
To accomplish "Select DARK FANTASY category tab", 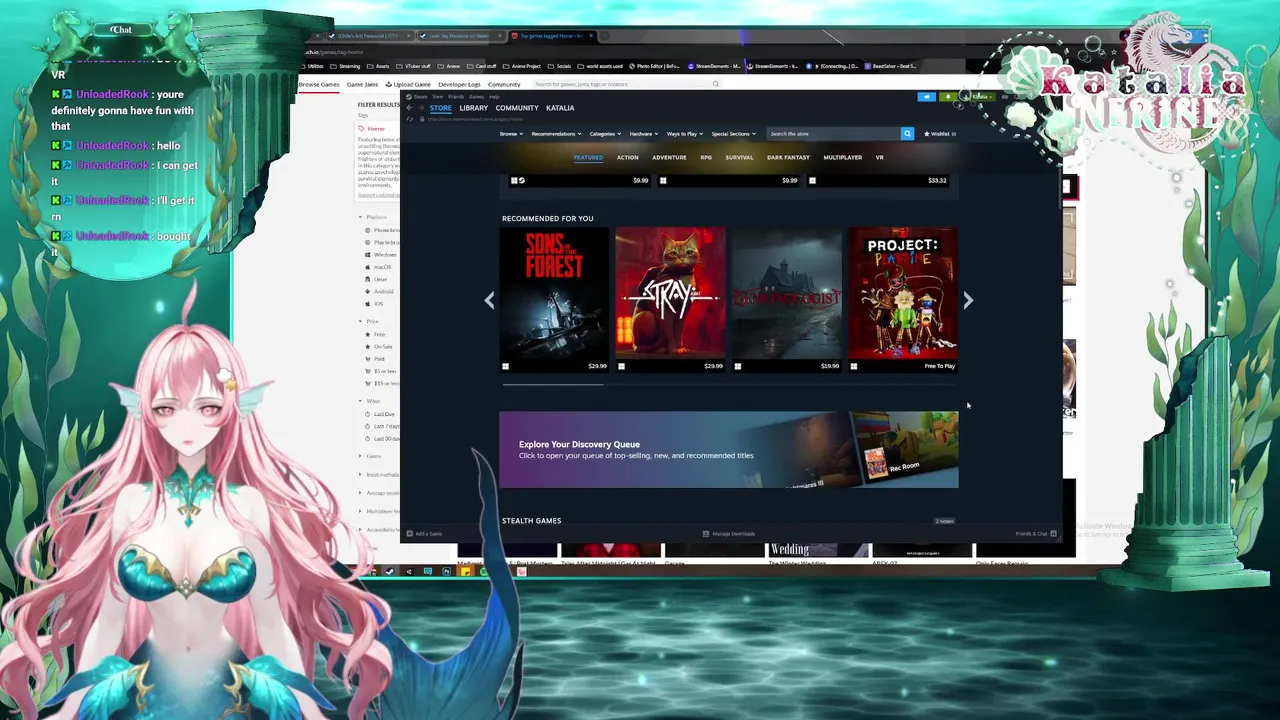I will point(788,157).
